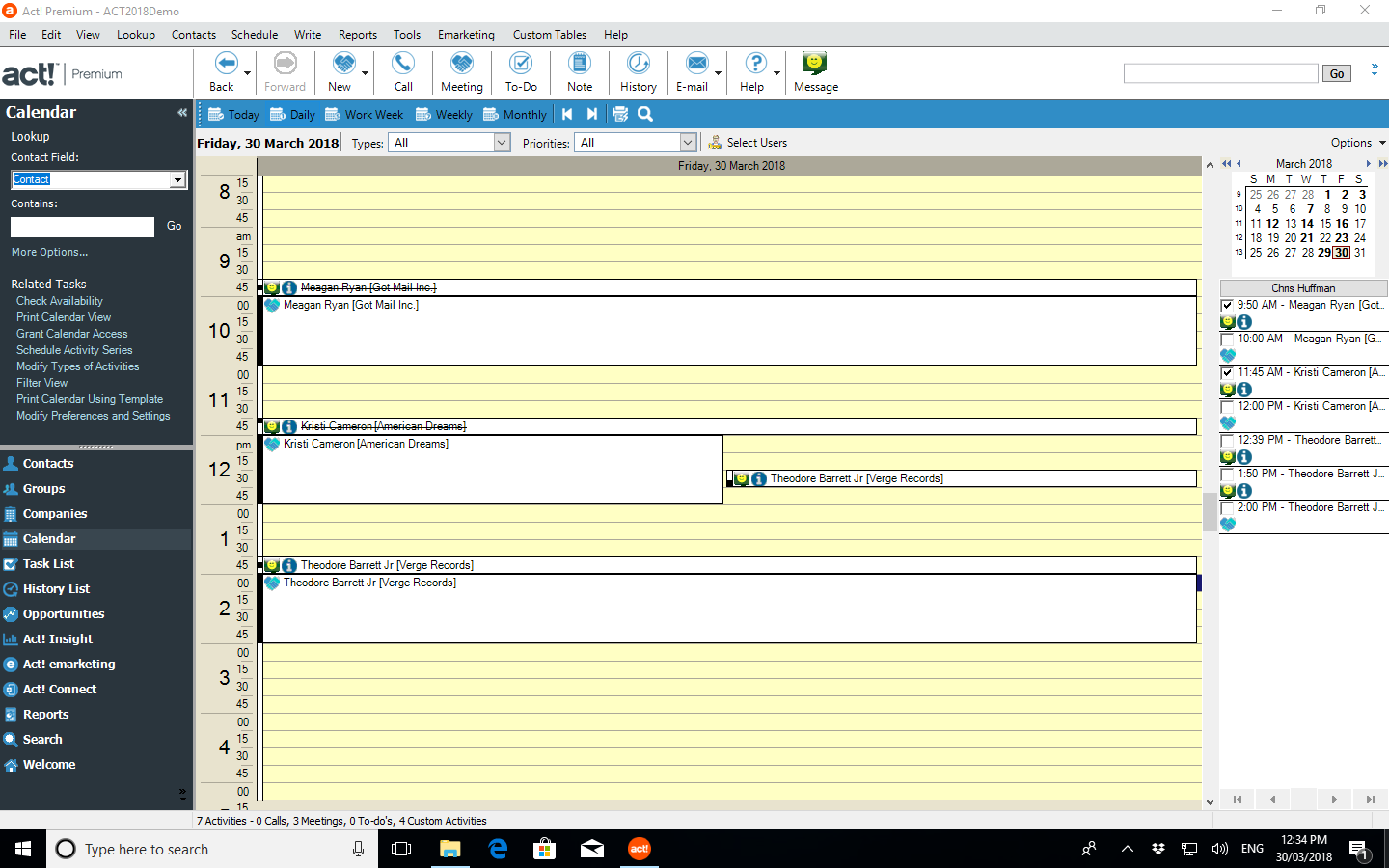The height and width of the screenshot is (868, 1389).
Task: Expand the Back button dropdown arrow
Action: point(247,73)
